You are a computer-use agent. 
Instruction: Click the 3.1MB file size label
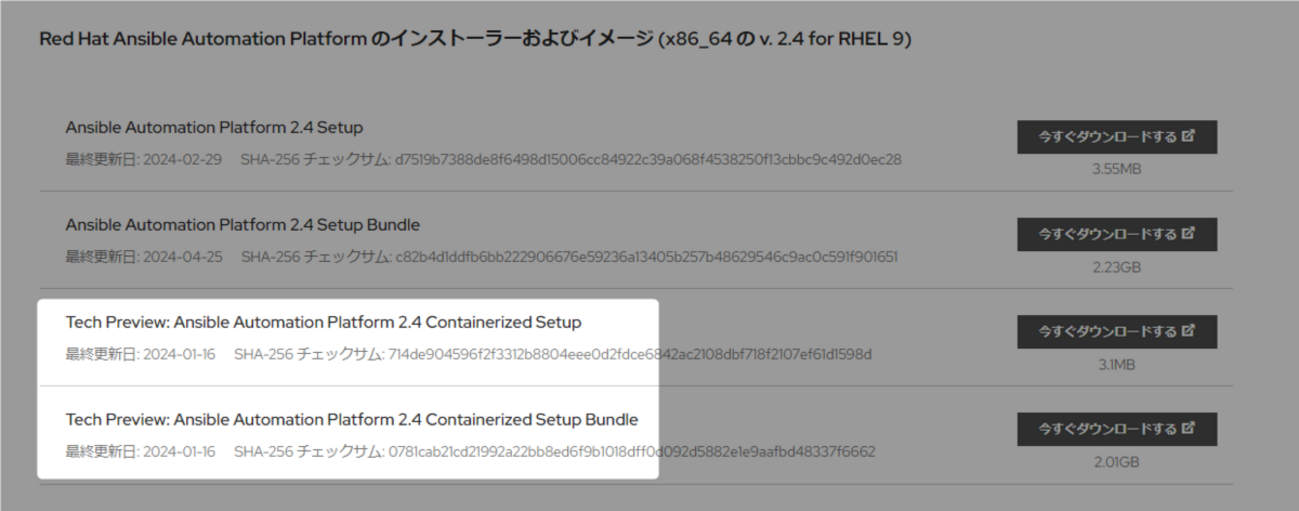pyautogui.click(x=1116, y=364)
